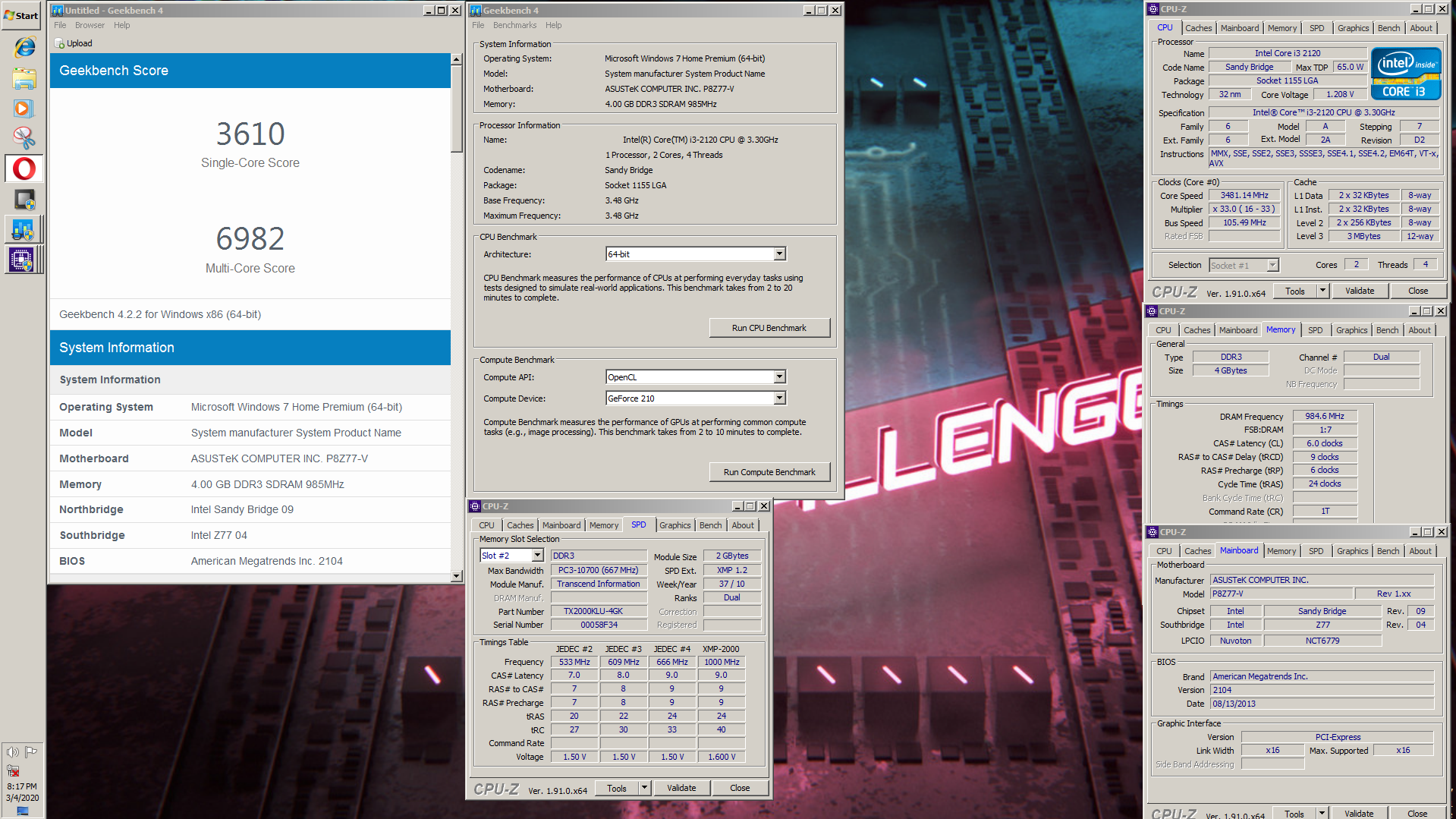Click the Show Desktop icon below the date
This screenshot has width=1456, height=819.
[23, 811]
